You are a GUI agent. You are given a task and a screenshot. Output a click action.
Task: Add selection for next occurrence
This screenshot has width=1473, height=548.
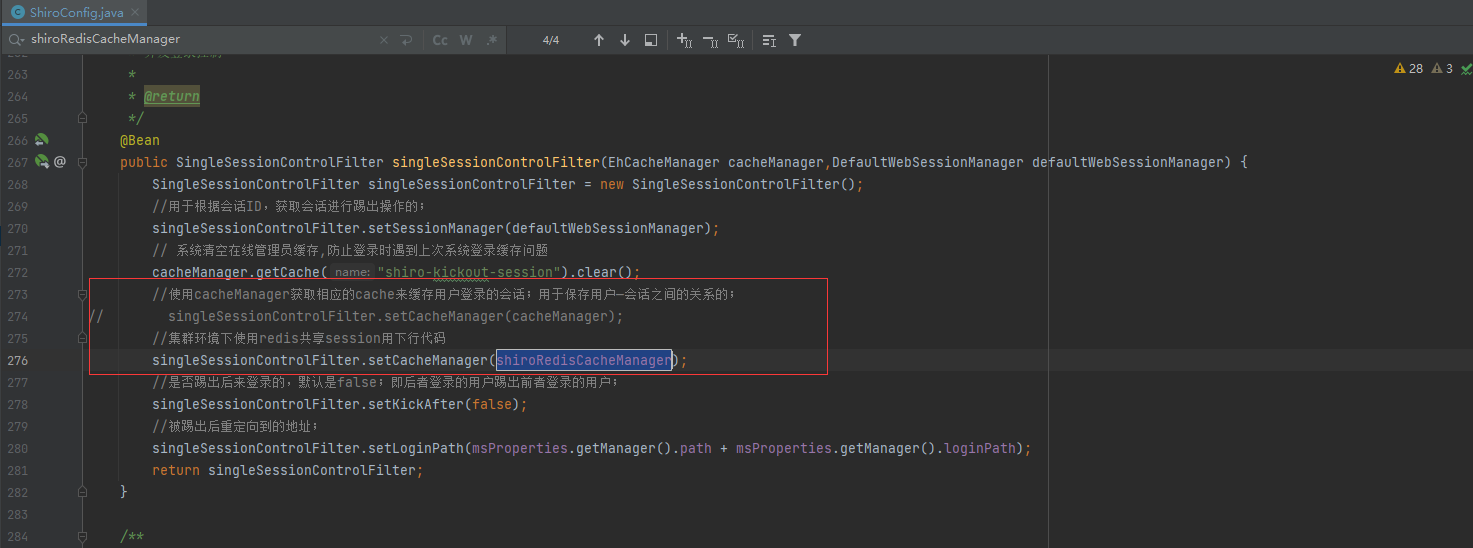click(685, 40)
